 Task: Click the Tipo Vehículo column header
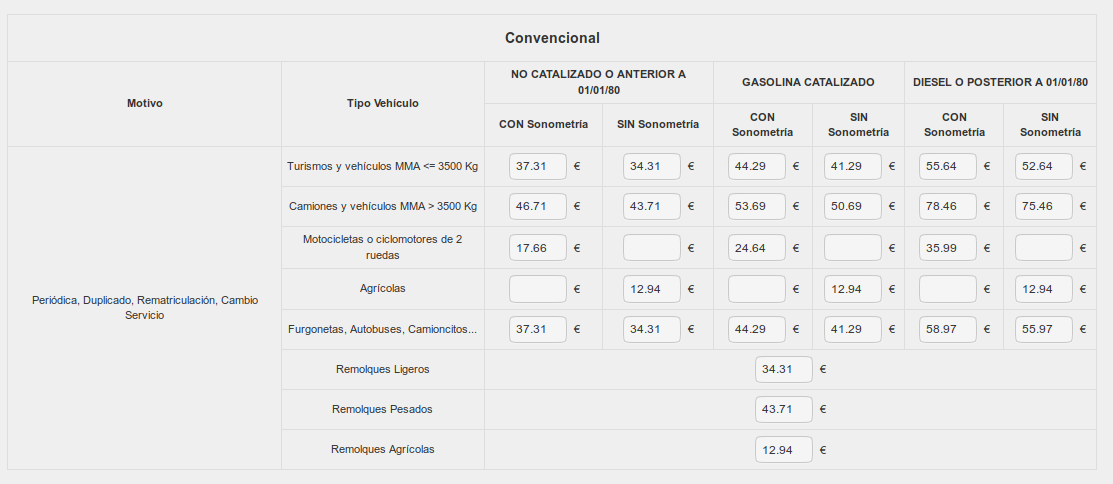[383, 103]
